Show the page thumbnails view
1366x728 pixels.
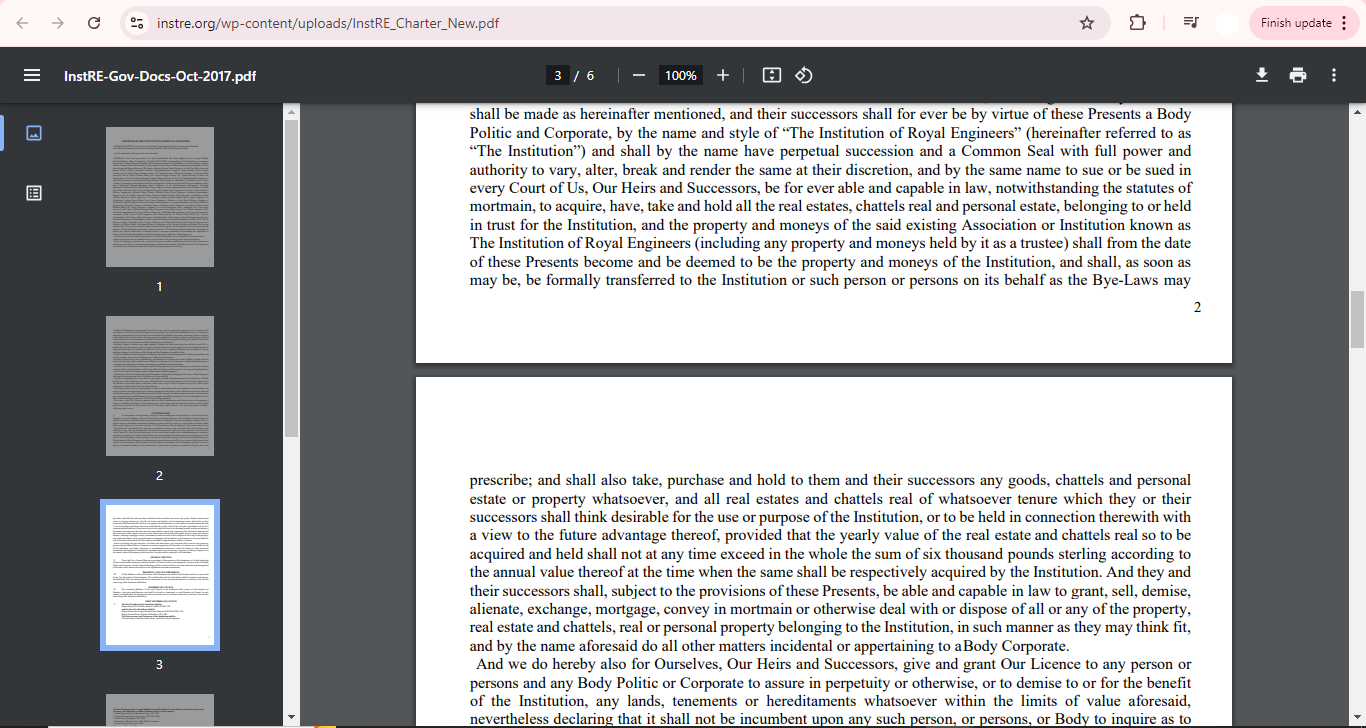coord(33,133)
